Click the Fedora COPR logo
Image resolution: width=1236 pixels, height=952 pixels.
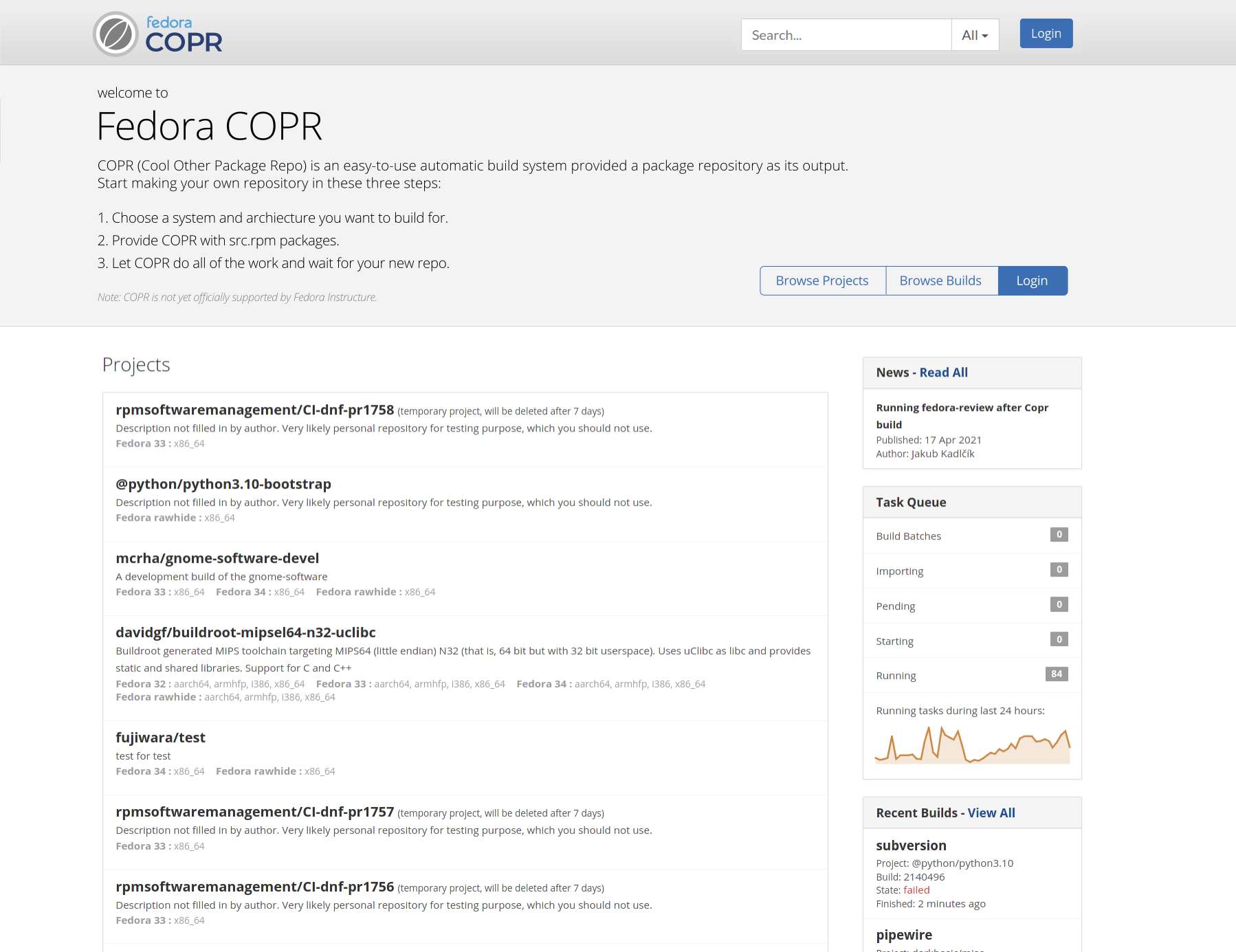158,34
